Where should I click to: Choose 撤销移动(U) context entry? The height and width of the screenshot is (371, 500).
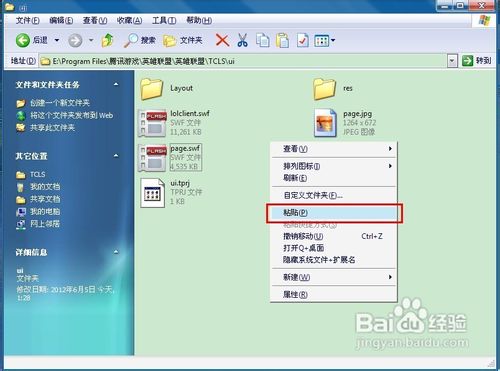pyautogui.click(x=333, y=236)
